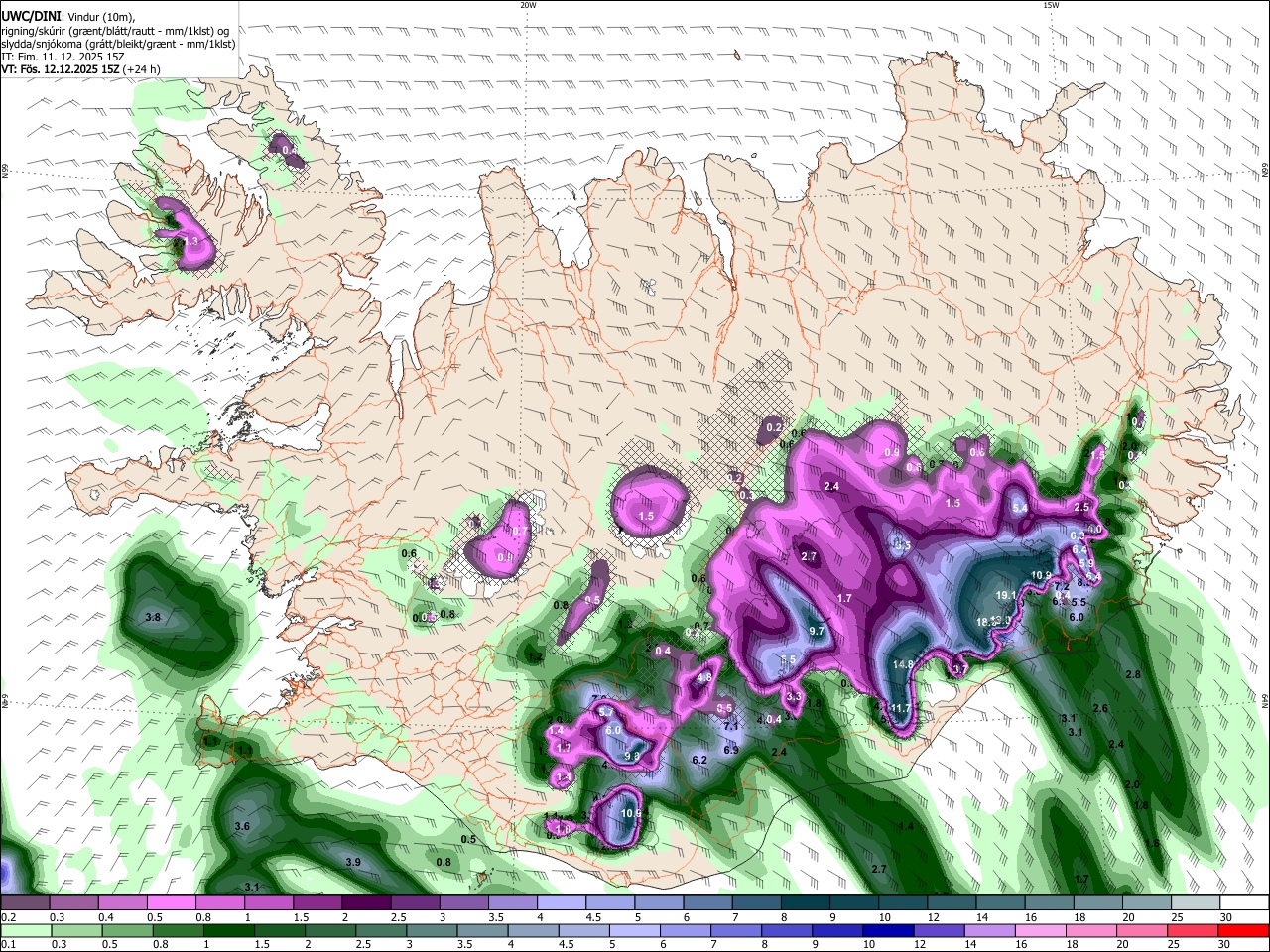
Task: Click the UWC/DINI title text
Action: coord(30,17)
